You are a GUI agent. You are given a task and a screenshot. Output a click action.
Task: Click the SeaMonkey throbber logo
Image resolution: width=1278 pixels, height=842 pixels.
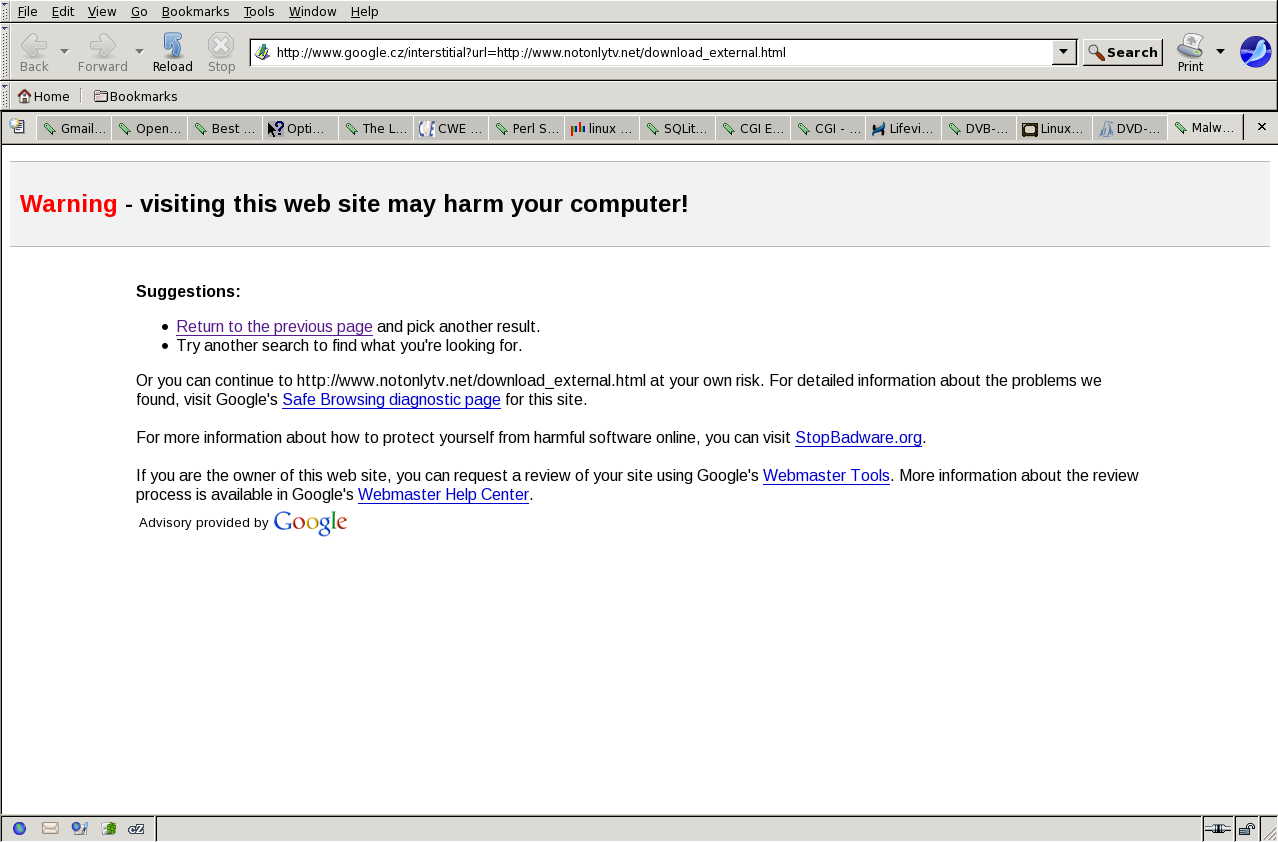1255,52
